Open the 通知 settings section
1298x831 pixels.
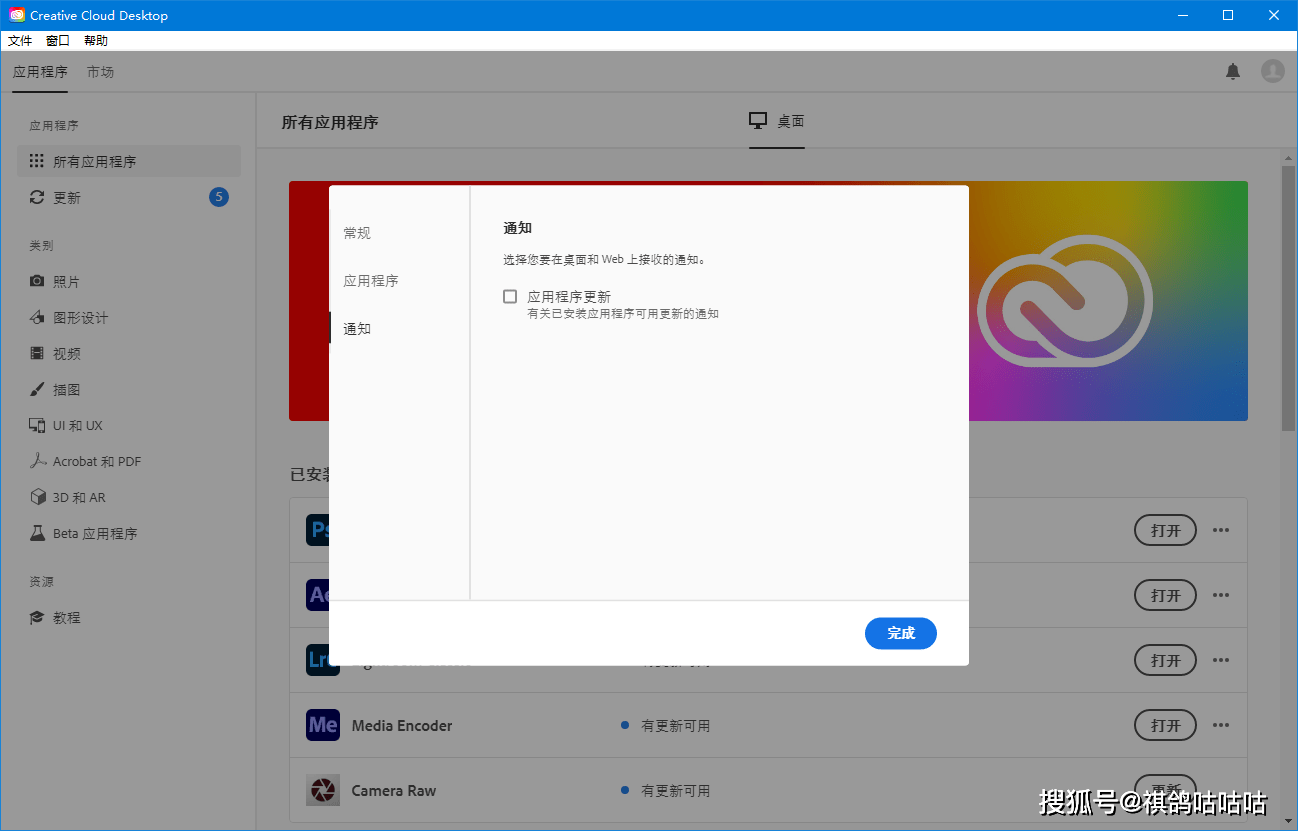356,328
